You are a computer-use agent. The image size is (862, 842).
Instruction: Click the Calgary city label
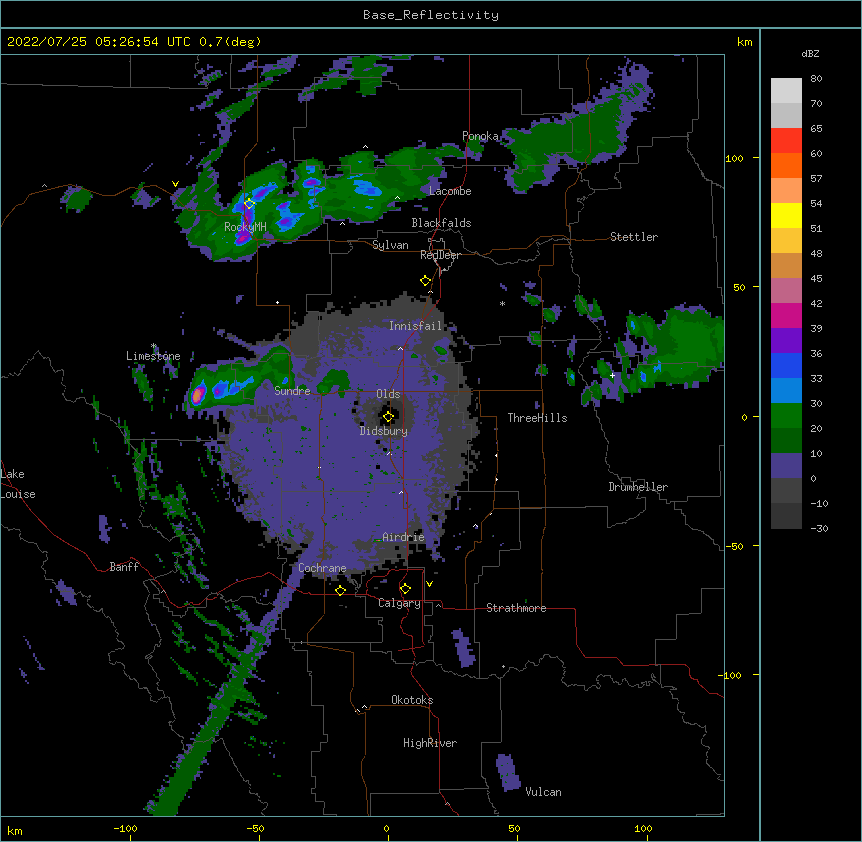(x=399, y=603)
